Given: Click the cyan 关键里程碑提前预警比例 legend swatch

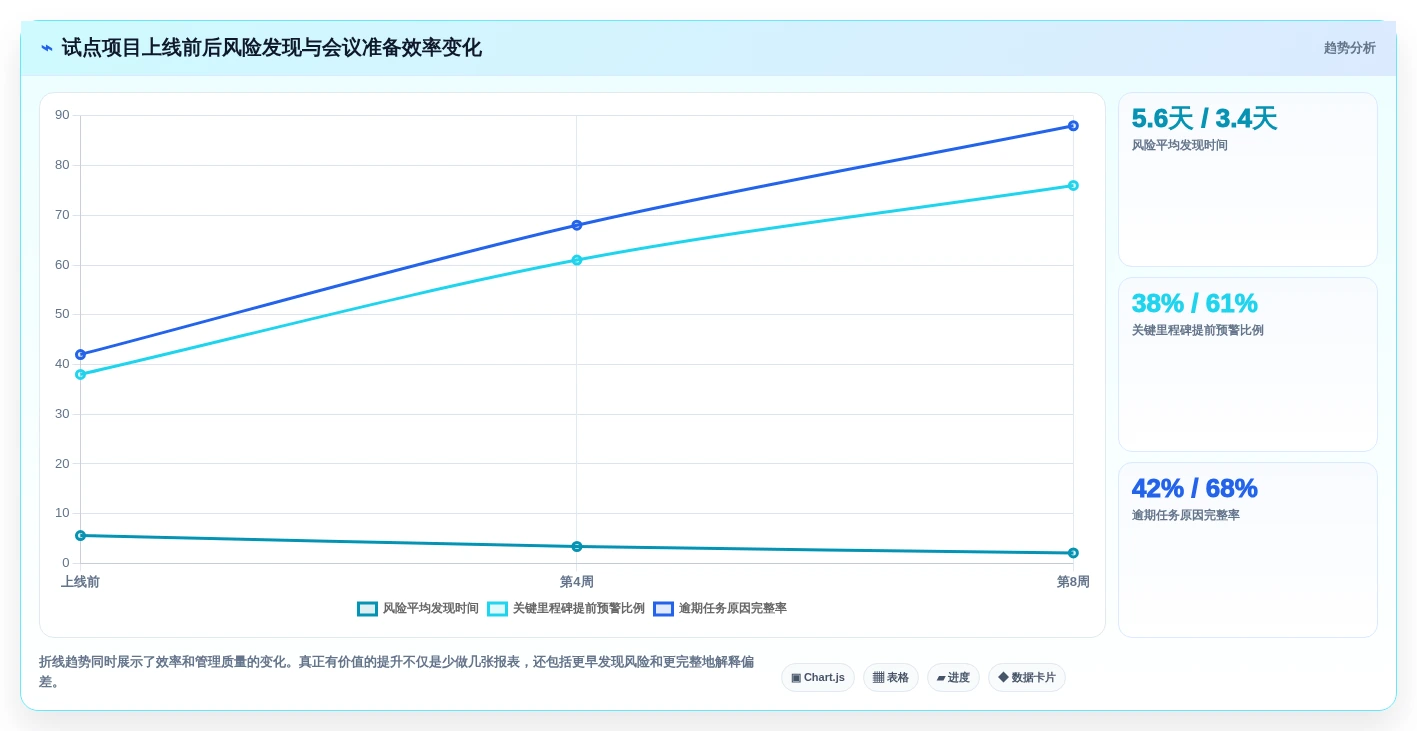Looking at the screenshot, I should (x=497, y=609).
